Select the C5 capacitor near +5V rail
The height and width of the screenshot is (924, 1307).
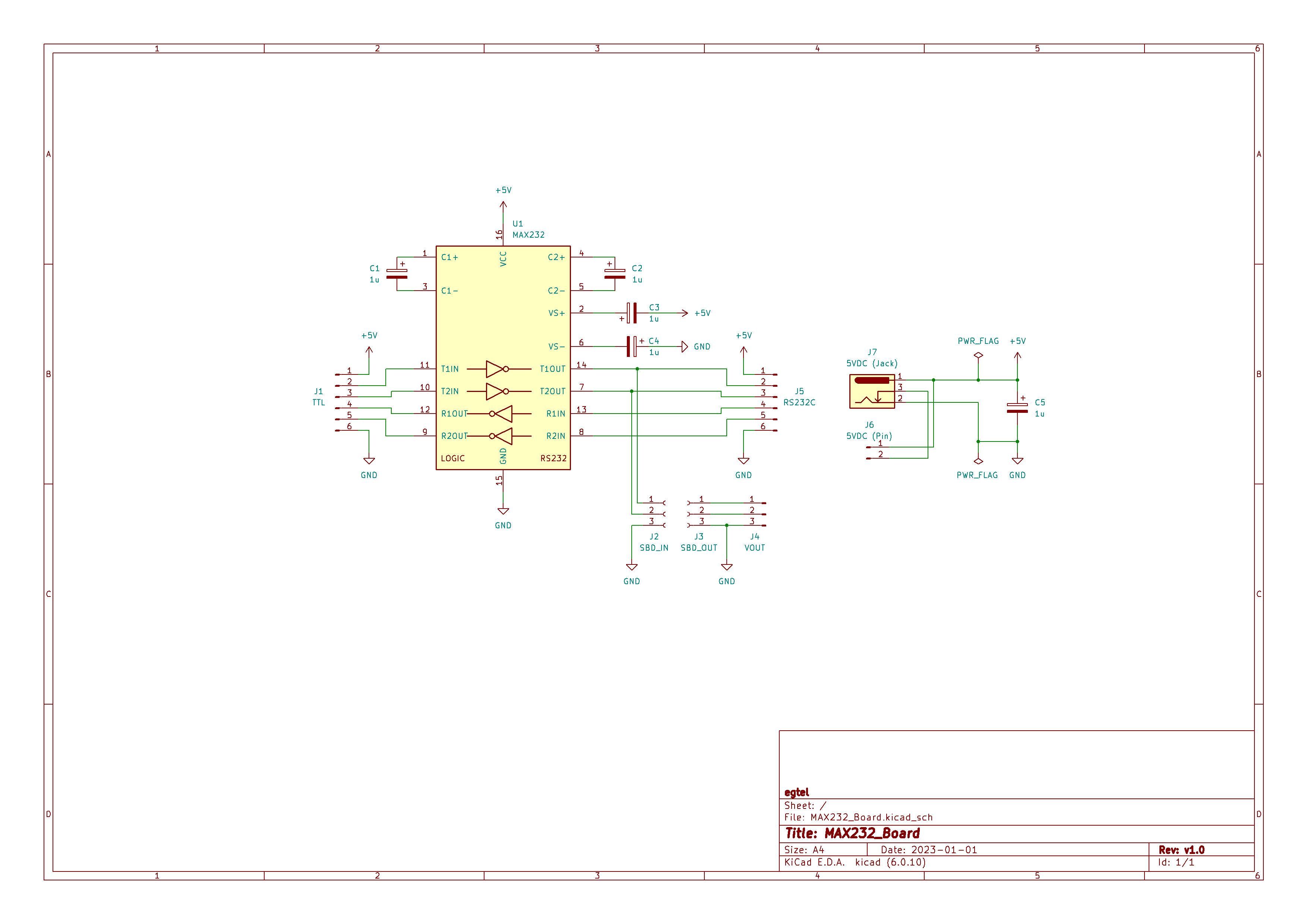[1017, 407]
